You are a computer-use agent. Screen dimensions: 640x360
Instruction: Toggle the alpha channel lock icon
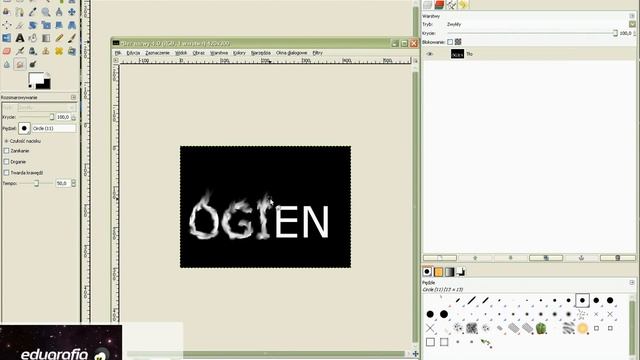point(458,42)
